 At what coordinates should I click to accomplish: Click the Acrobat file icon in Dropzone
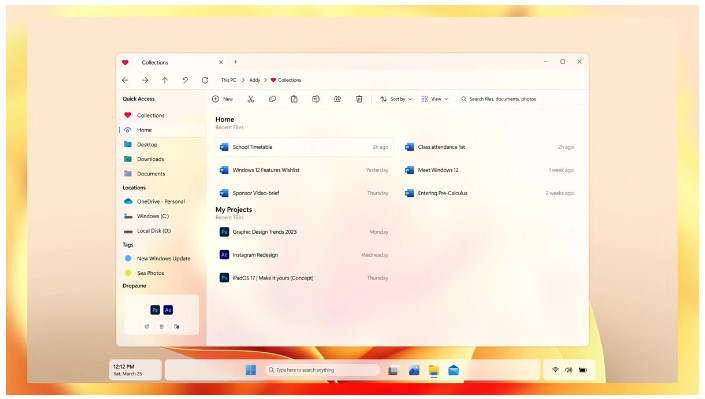(x=168, y=310)
